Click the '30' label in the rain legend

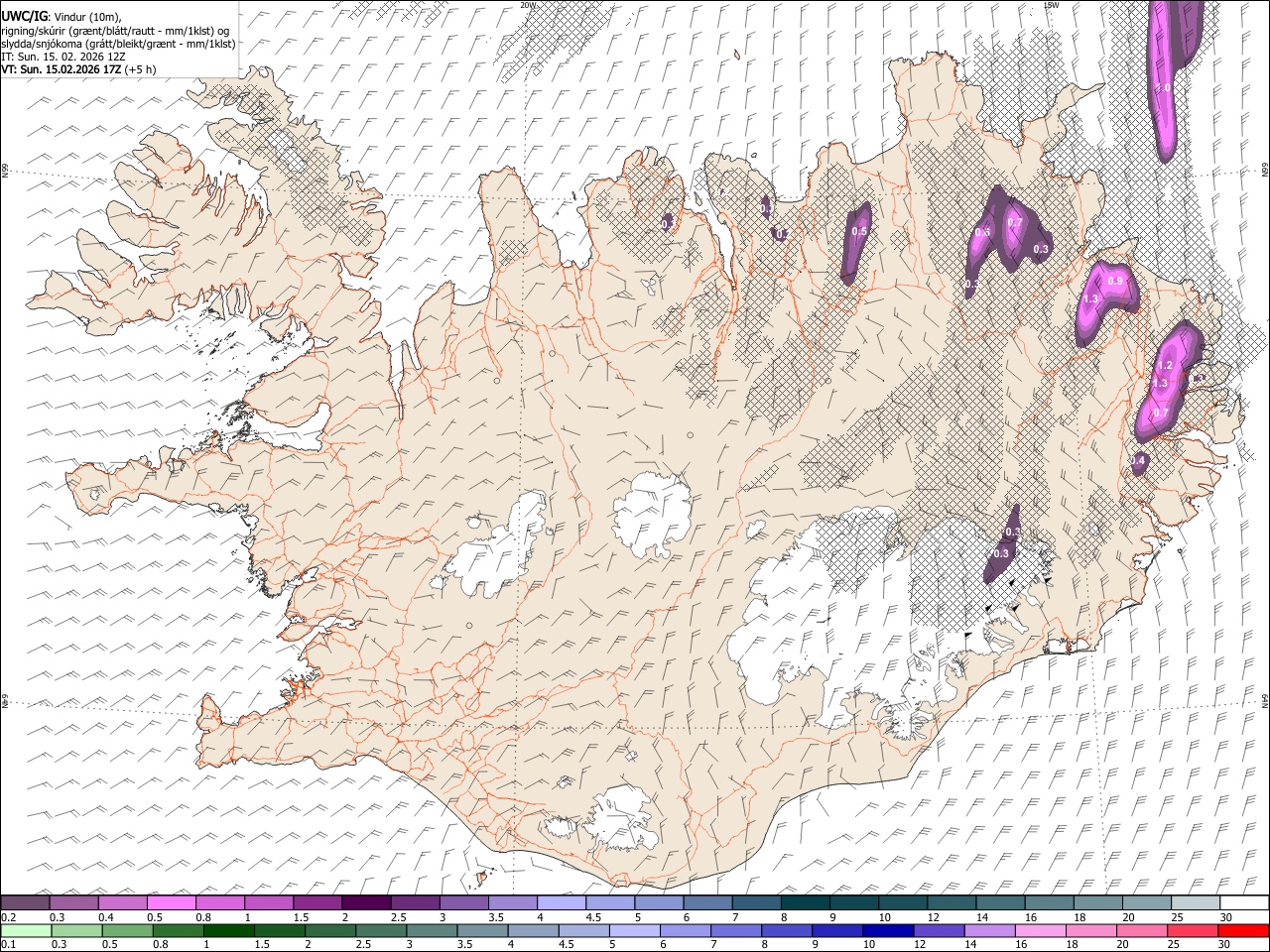click(1225, 944)
